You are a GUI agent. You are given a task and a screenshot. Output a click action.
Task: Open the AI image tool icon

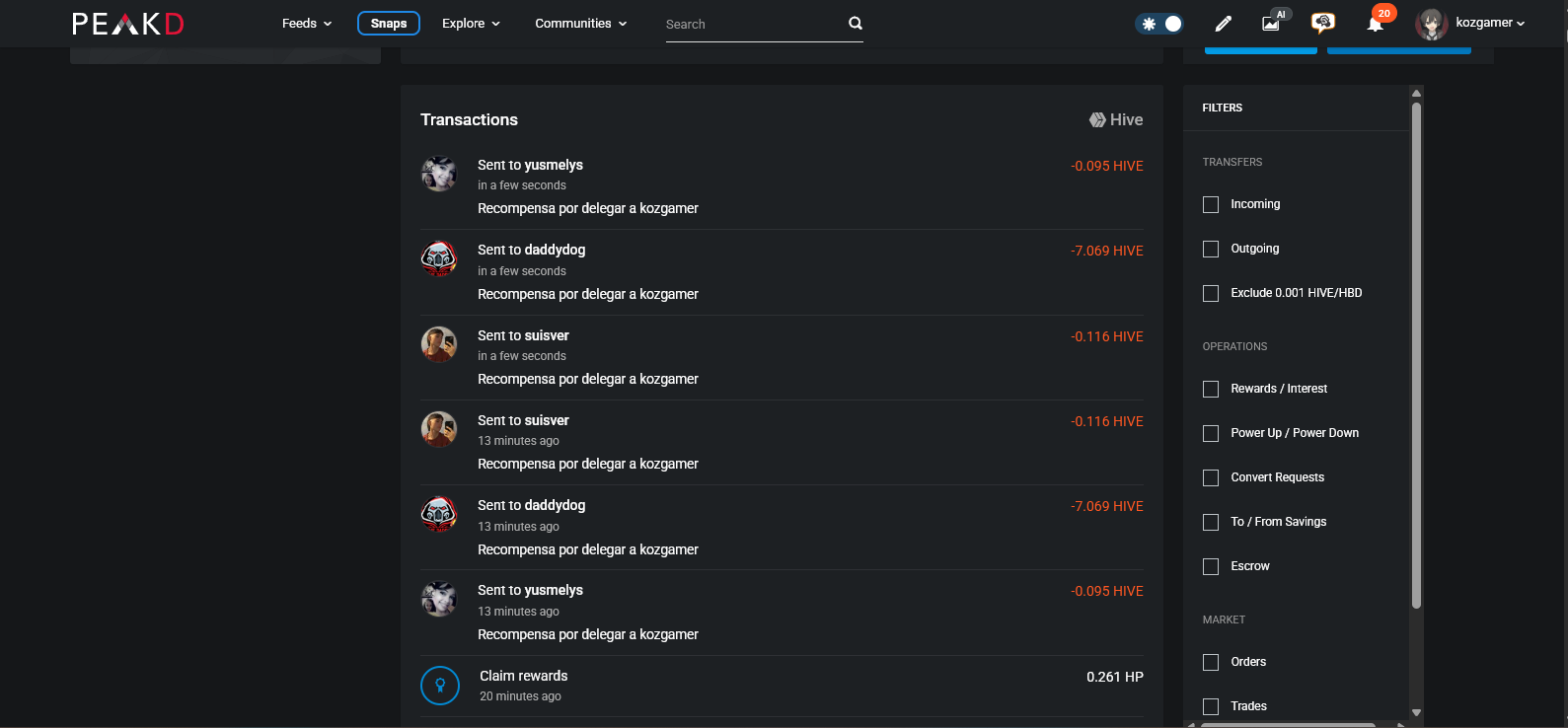point(1272,23)
